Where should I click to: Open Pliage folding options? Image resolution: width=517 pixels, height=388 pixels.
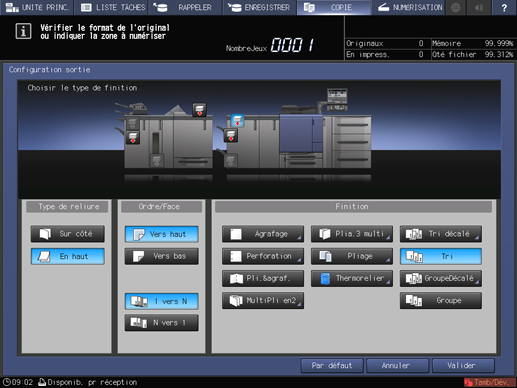(352, 256)
